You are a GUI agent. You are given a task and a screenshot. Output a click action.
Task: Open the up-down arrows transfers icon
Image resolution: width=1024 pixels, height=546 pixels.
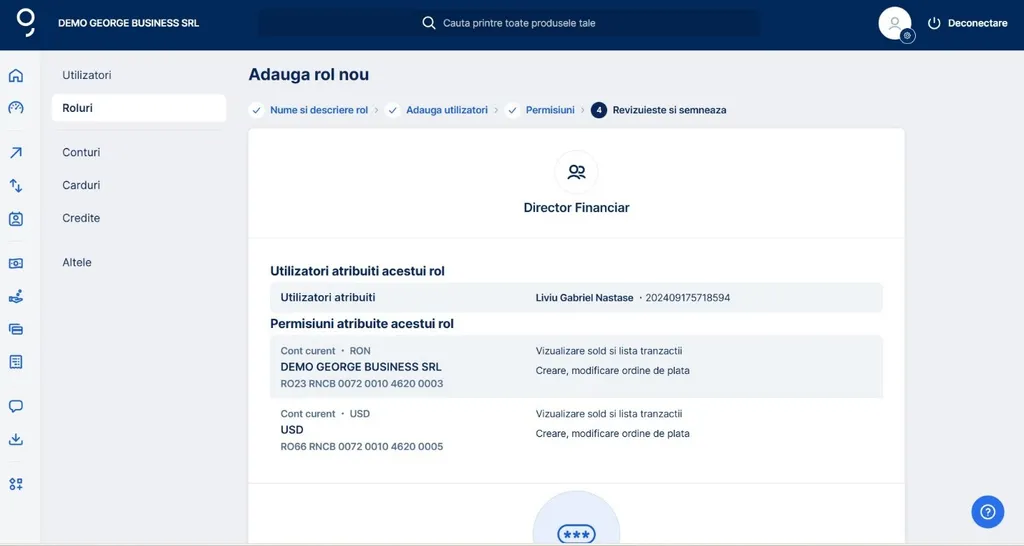(16, 185)
